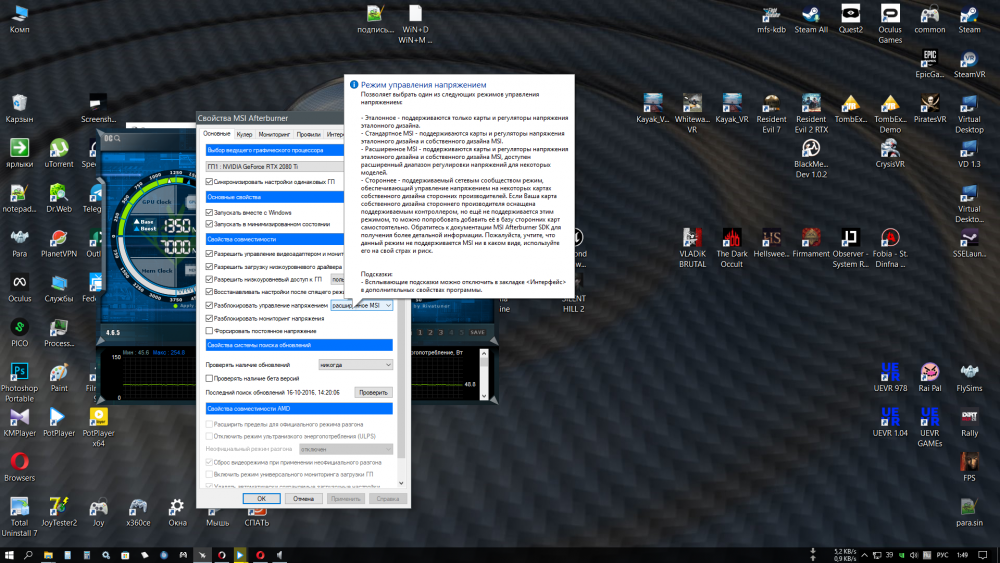The image size is (1000, 563).
Task: Click the Проверить button
Action: point(373,393)
